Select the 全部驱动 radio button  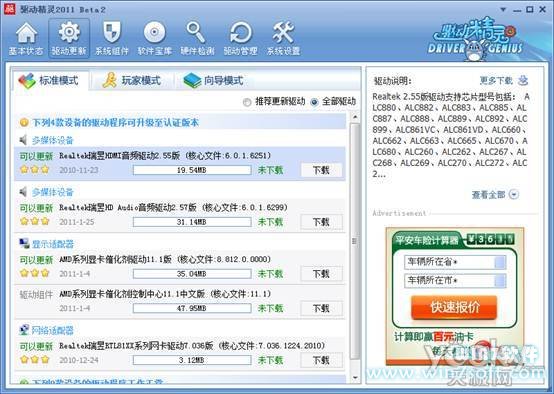[x=314, y=102]
